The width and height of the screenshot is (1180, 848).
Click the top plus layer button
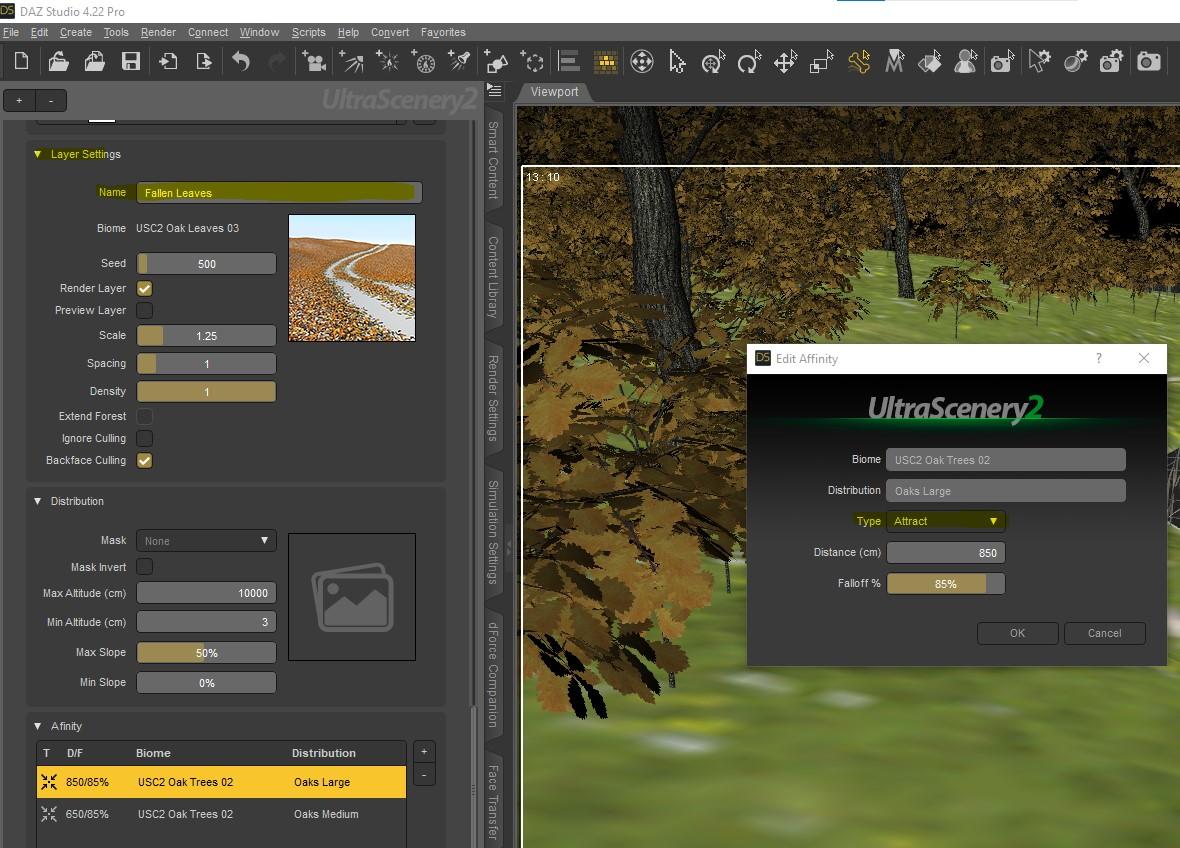20,100
